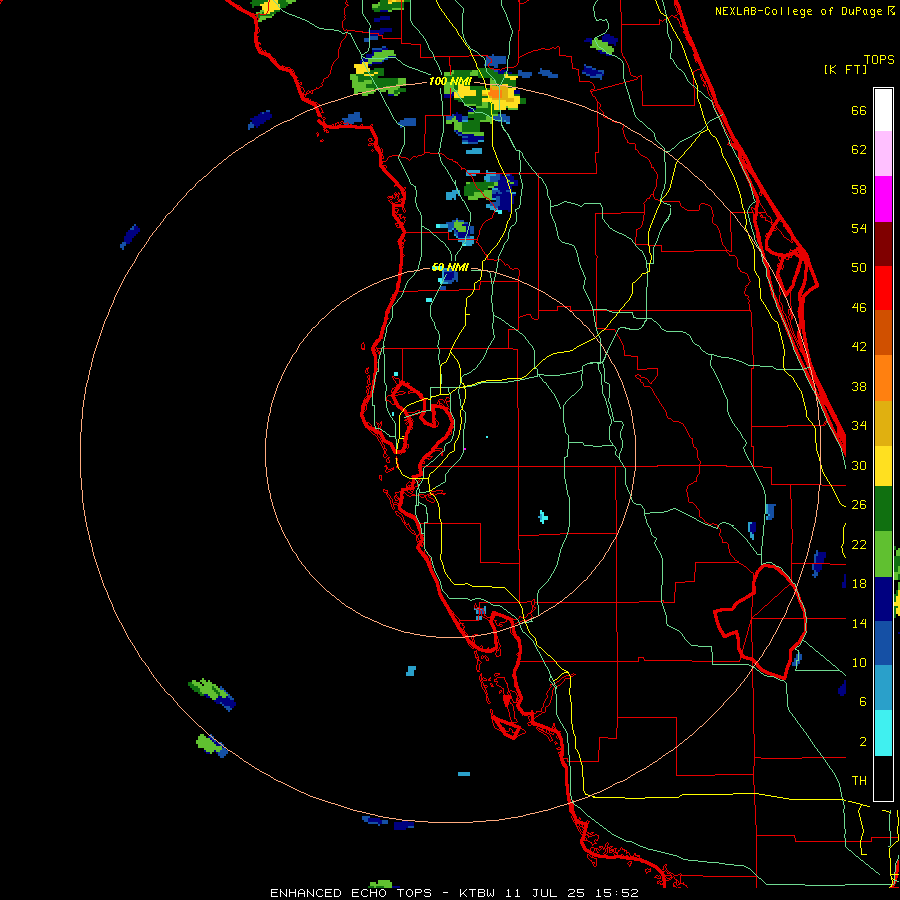This screenshot has width=900, height=900.
Task: Select the dark green legend swatch
Action: tap(883, 509)
